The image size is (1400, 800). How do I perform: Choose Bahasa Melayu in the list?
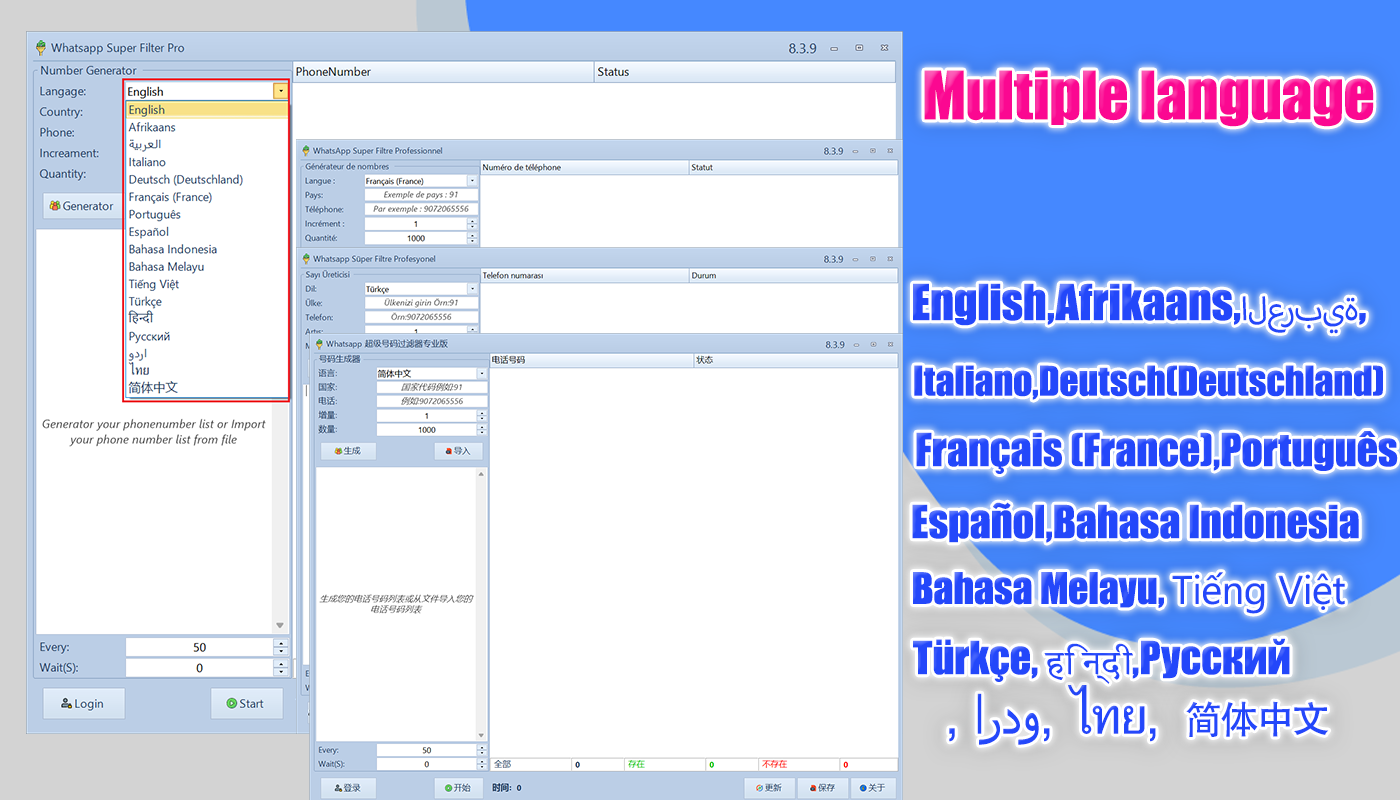click(x=207, y=267)
